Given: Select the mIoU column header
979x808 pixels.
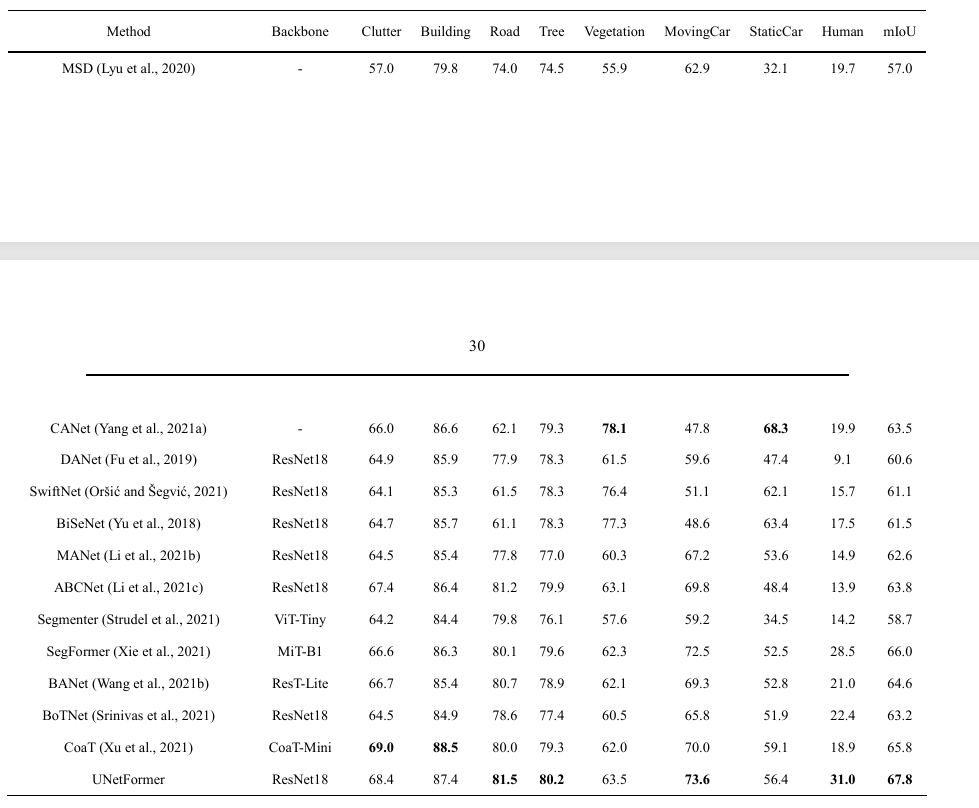Looking at the screenshot, I should (899, 32).
